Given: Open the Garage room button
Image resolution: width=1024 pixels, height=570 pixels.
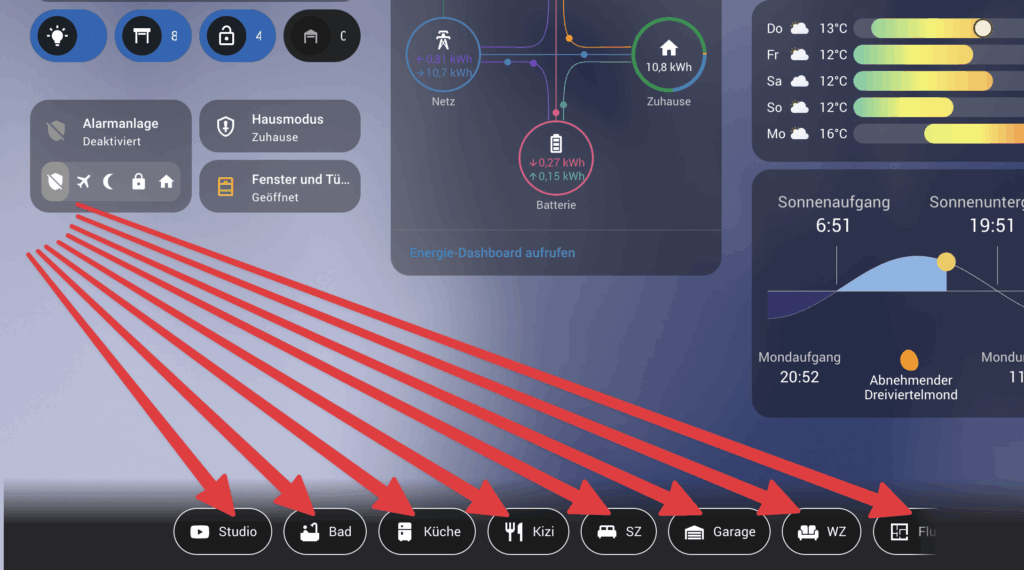Looking at the screenshot, I should pyautogui.click(x=718, y=532).
